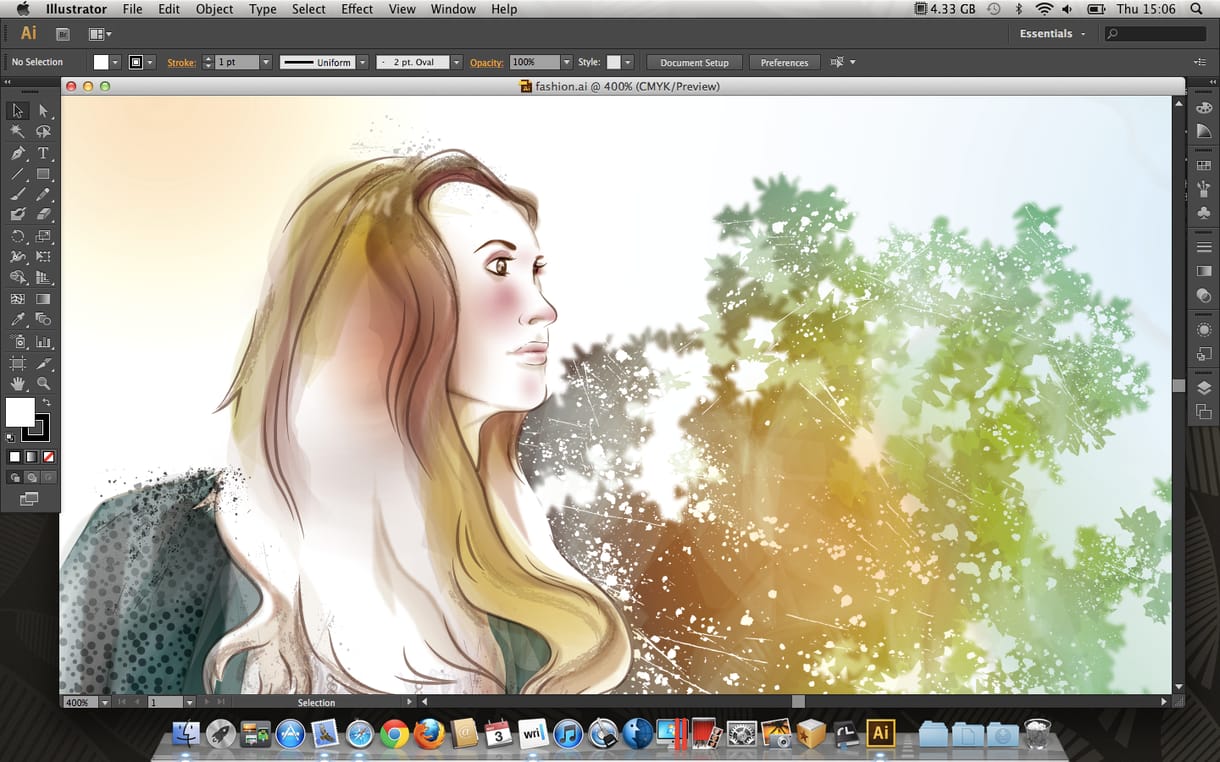Click the large white Fill swatch in toolbox
The height and width of the screenshot is (762, 1220).
click(18, 411)
